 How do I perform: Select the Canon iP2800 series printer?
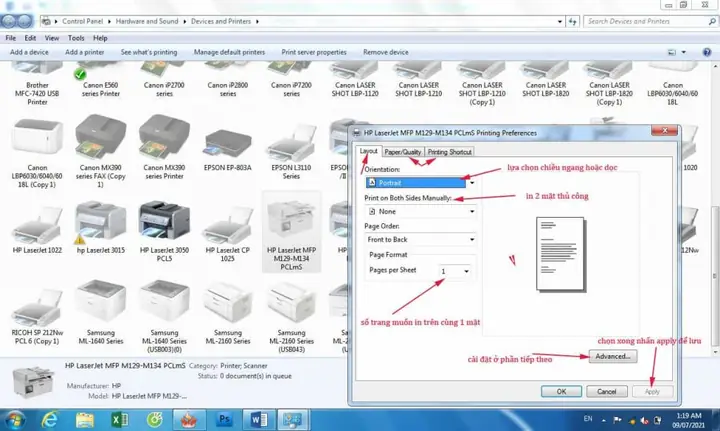228,80
